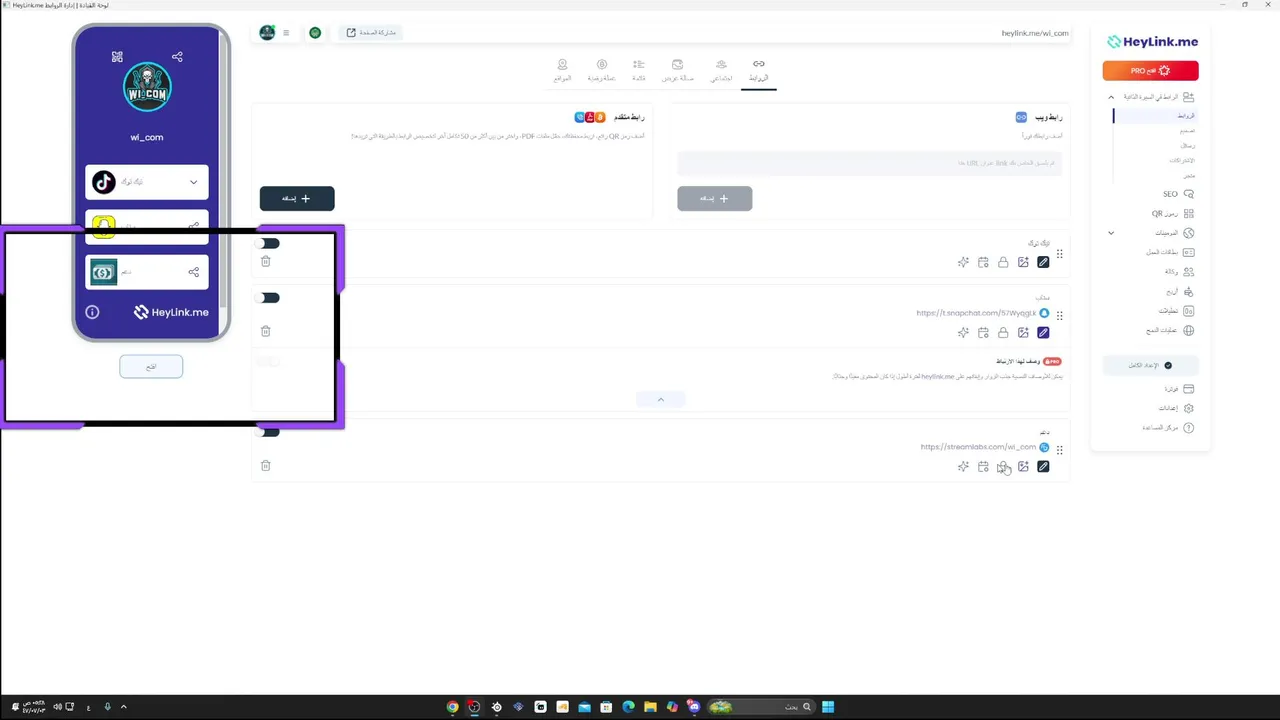Click the info icon in phone preview footer
Image resolution: width=1280 pixels, height=720 pixels.
[x=92, y=312]
